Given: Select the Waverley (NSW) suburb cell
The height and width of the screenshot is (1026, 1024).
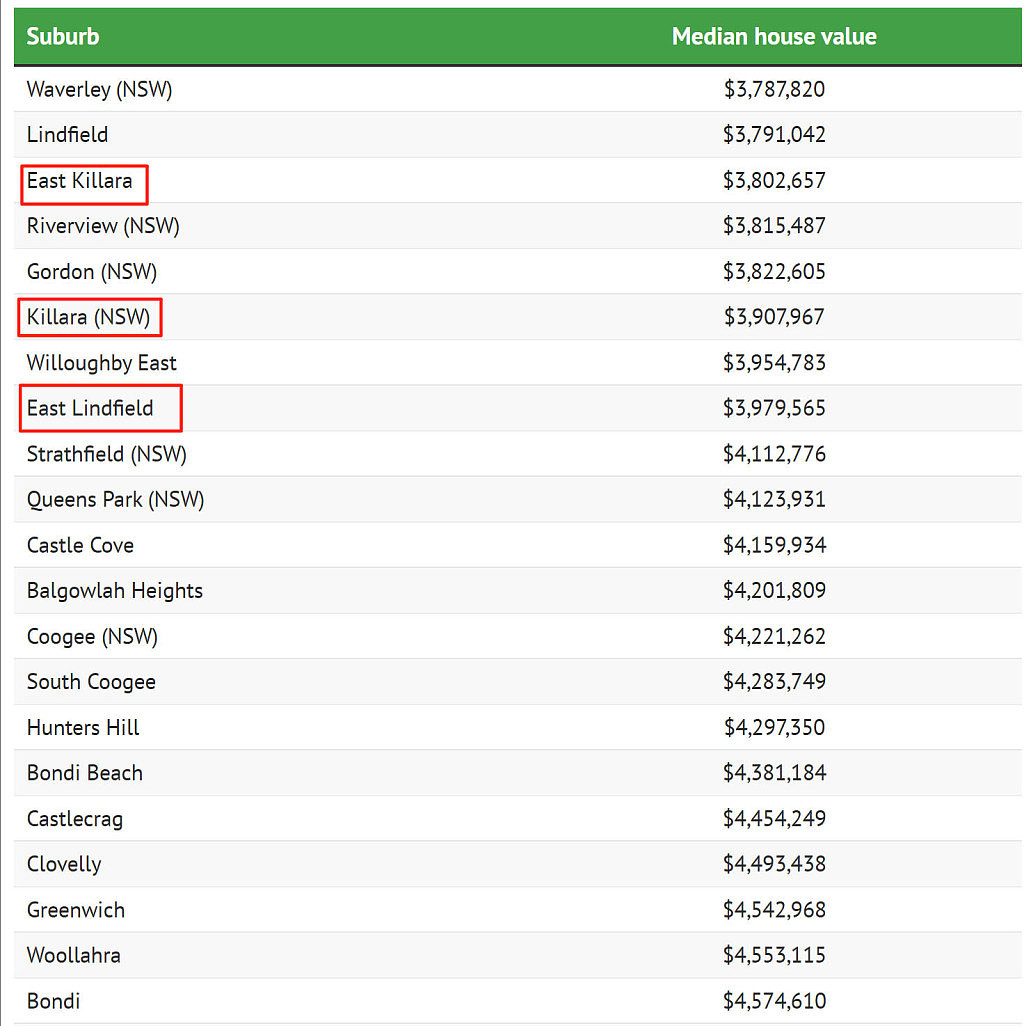Looking at the screenshot, I should pos(99,89).
